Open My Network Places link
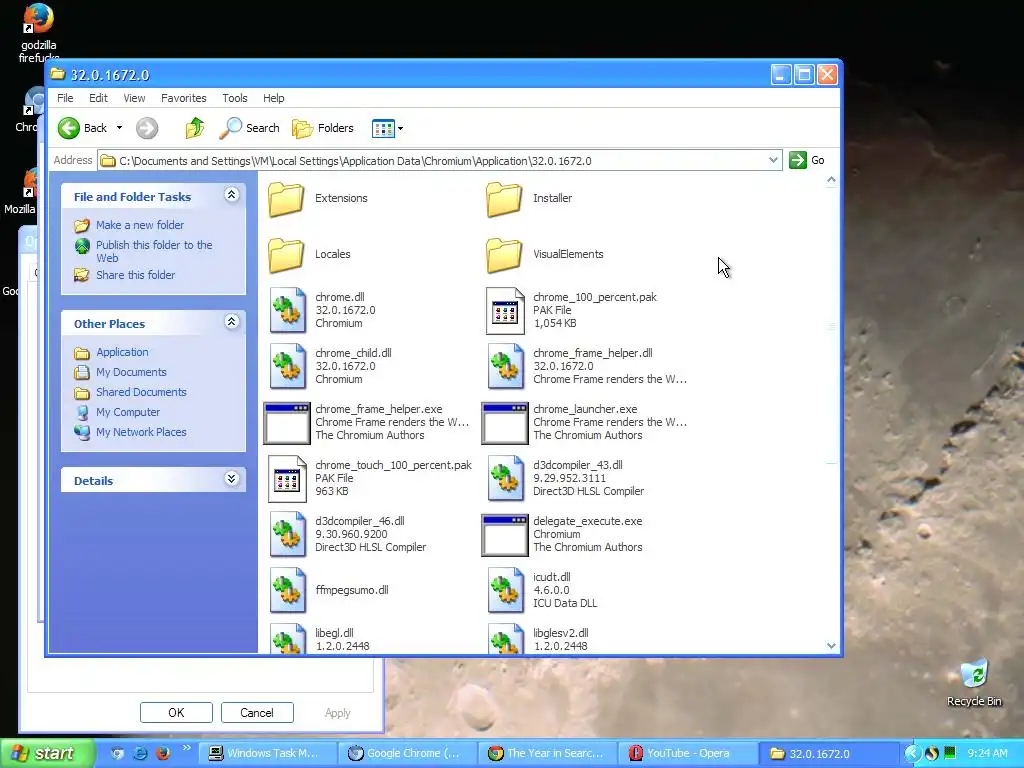The height and width of the screenshot is (768, 1024). tap(141, 432)
